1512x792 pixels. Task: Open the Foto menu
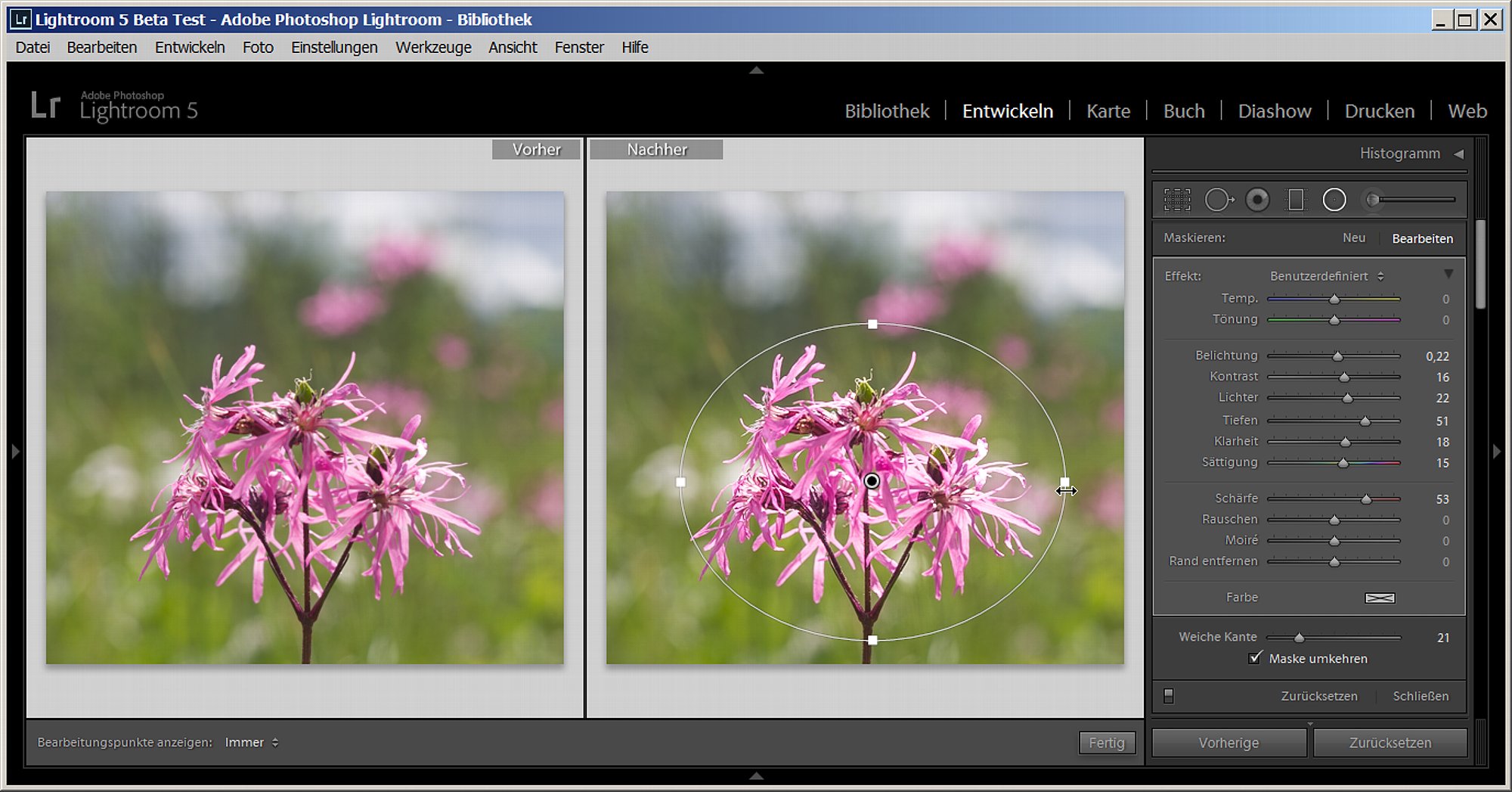coord(258,47)
